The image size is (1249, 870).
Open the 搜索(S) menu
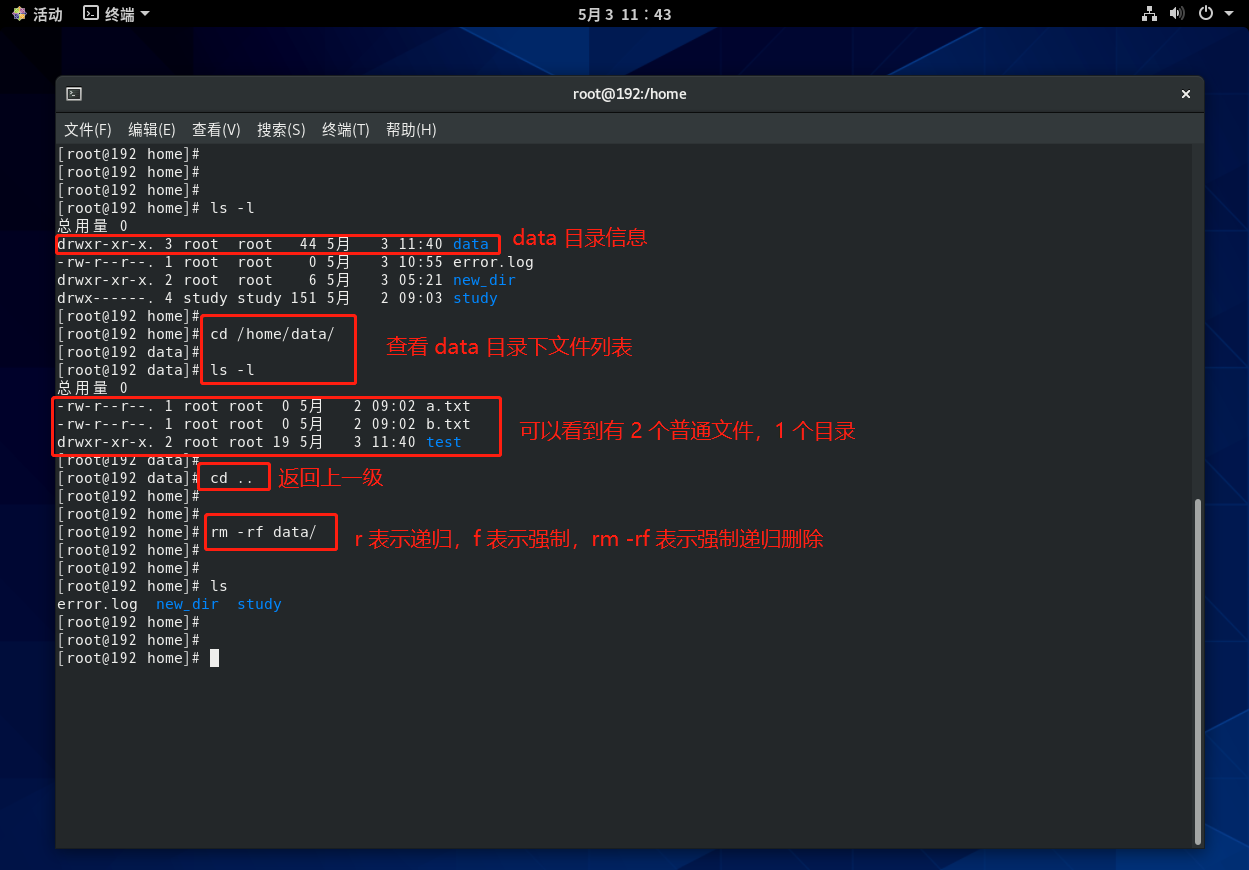tap(281, 130)
